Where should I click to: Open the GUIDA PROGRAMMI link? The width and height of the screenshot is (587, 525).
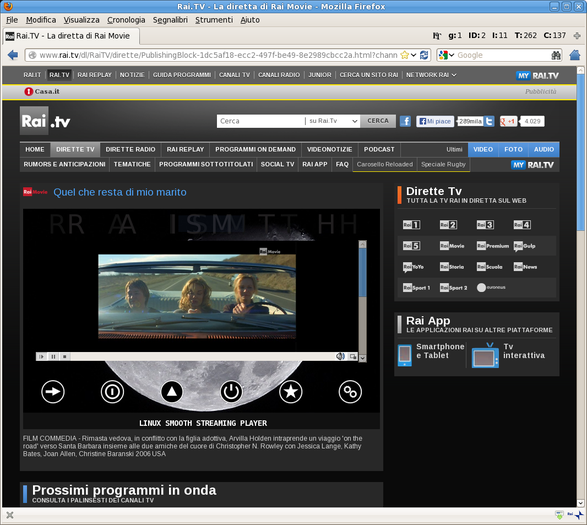point(182,75)
